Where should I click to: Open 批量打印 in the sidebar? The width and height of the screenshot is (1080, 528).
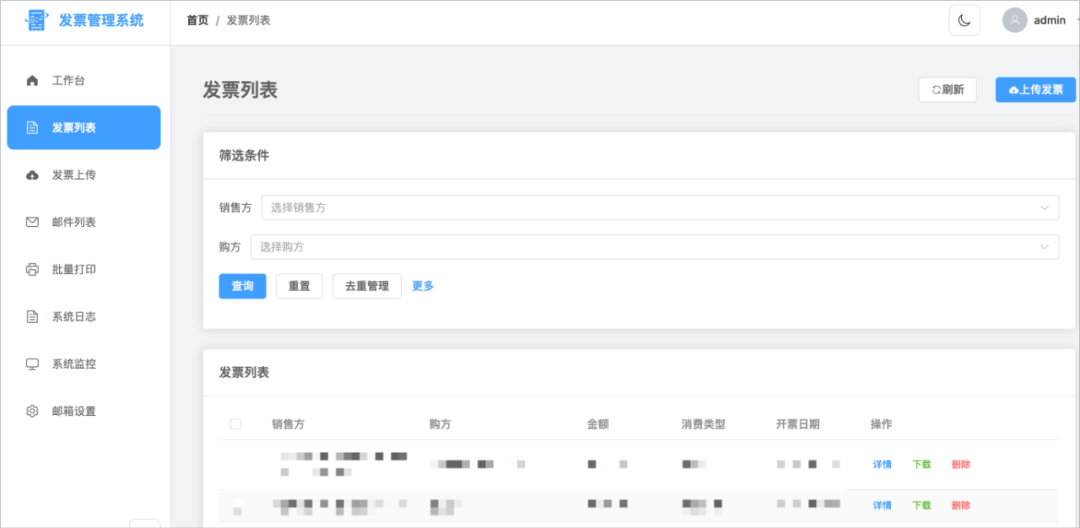pos(84,269)
